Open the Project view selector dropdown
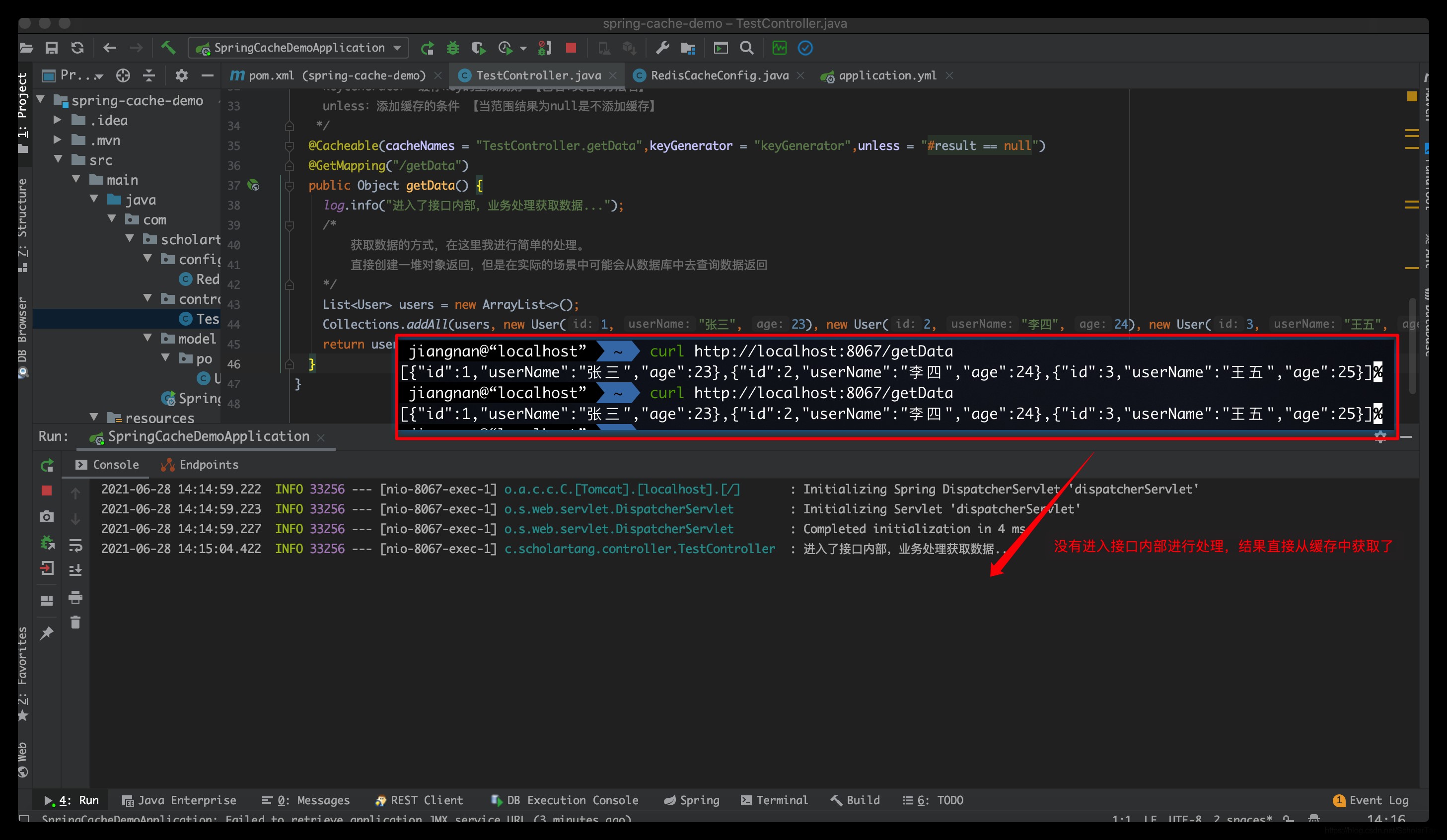This screenshot has height=840, width=1447. click(x=73, y=75)
